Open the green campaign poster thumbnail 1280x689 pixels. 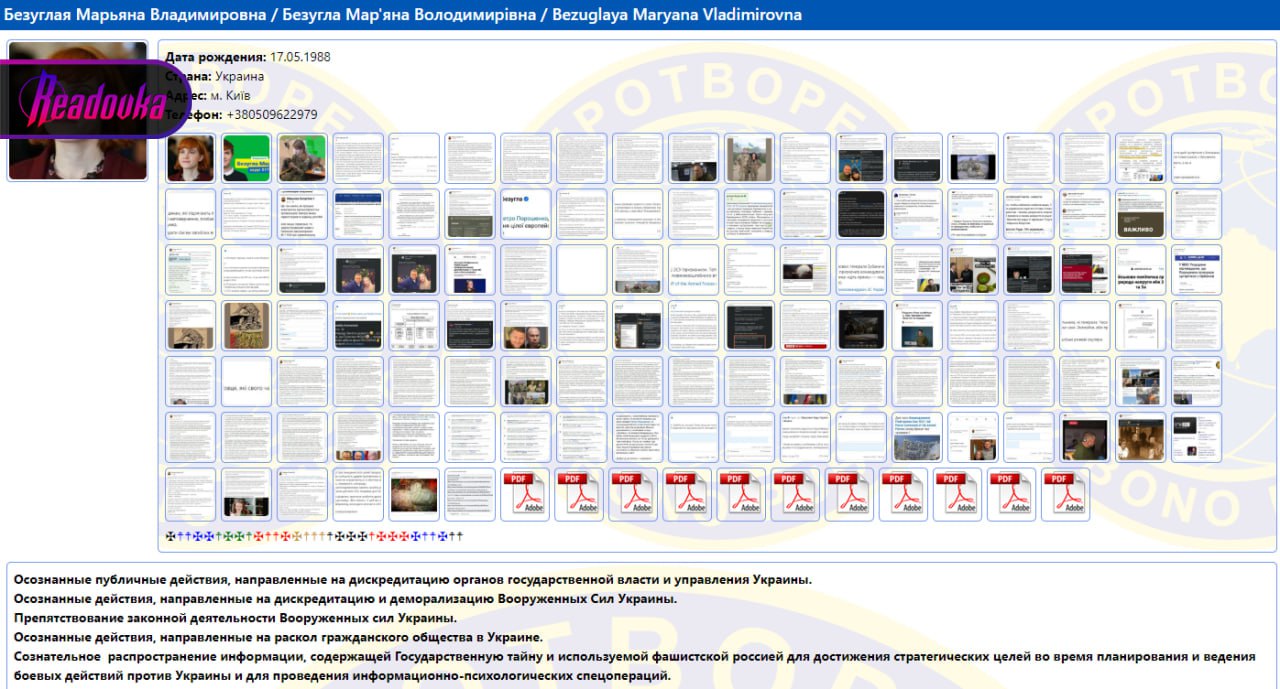point(246,158)
